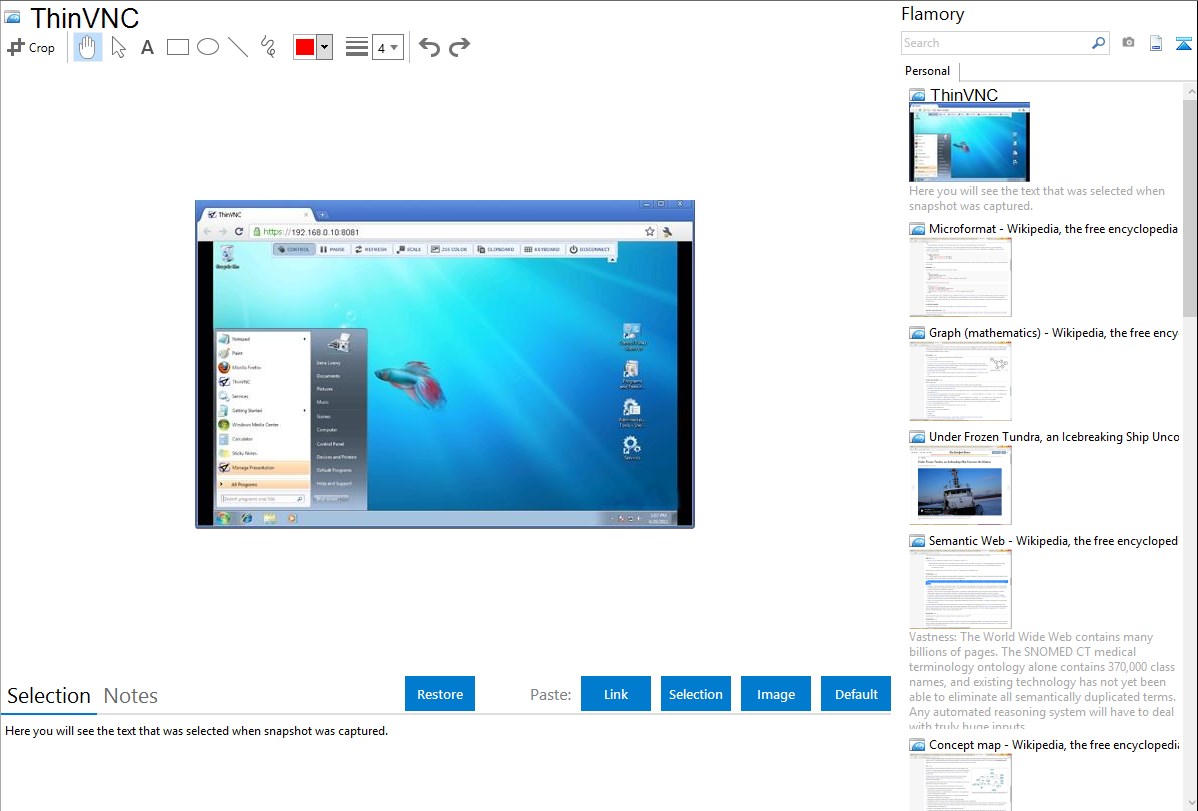Open the Notes tab
The width and height of the screenshot is (1198, 811).
pyautogui.click(x=131, y=696)
